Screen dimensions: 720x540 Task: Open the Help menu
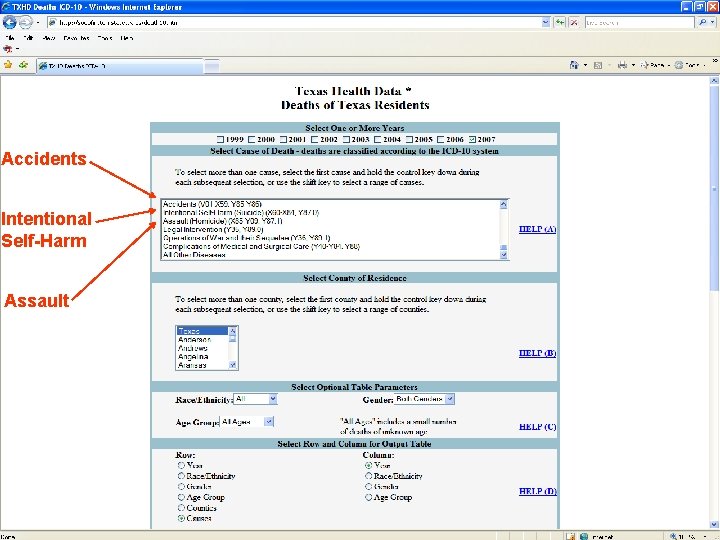127,38
